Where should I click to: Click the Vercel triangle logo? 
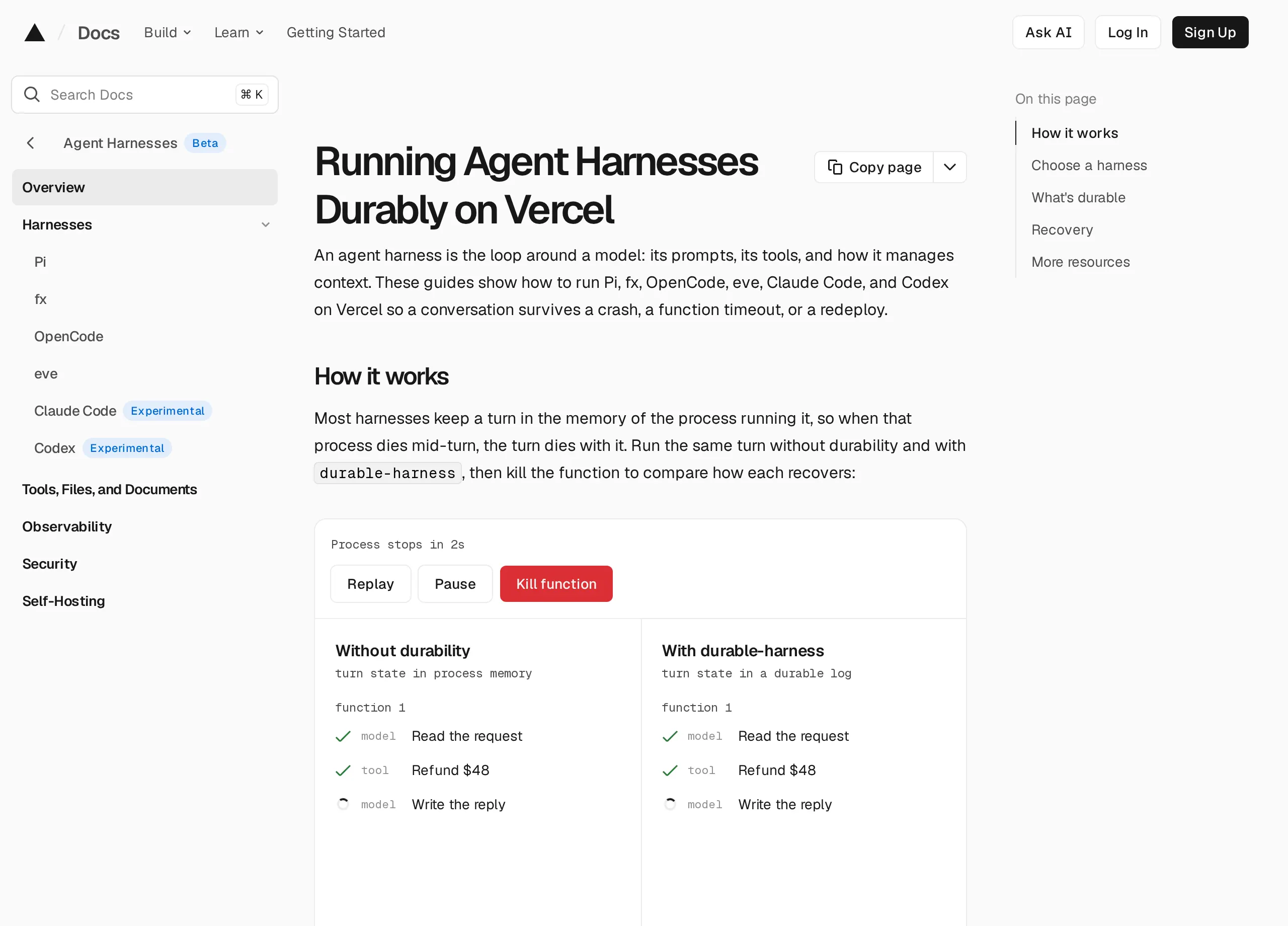pyautogui.click(x=35, y=32)
